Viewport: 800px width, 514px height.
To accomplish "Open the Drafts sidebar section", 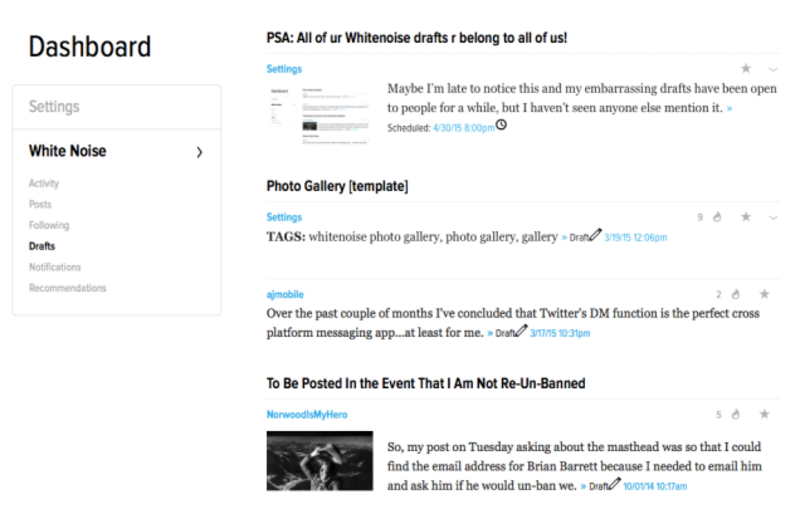I will click(x=42, y=246).
